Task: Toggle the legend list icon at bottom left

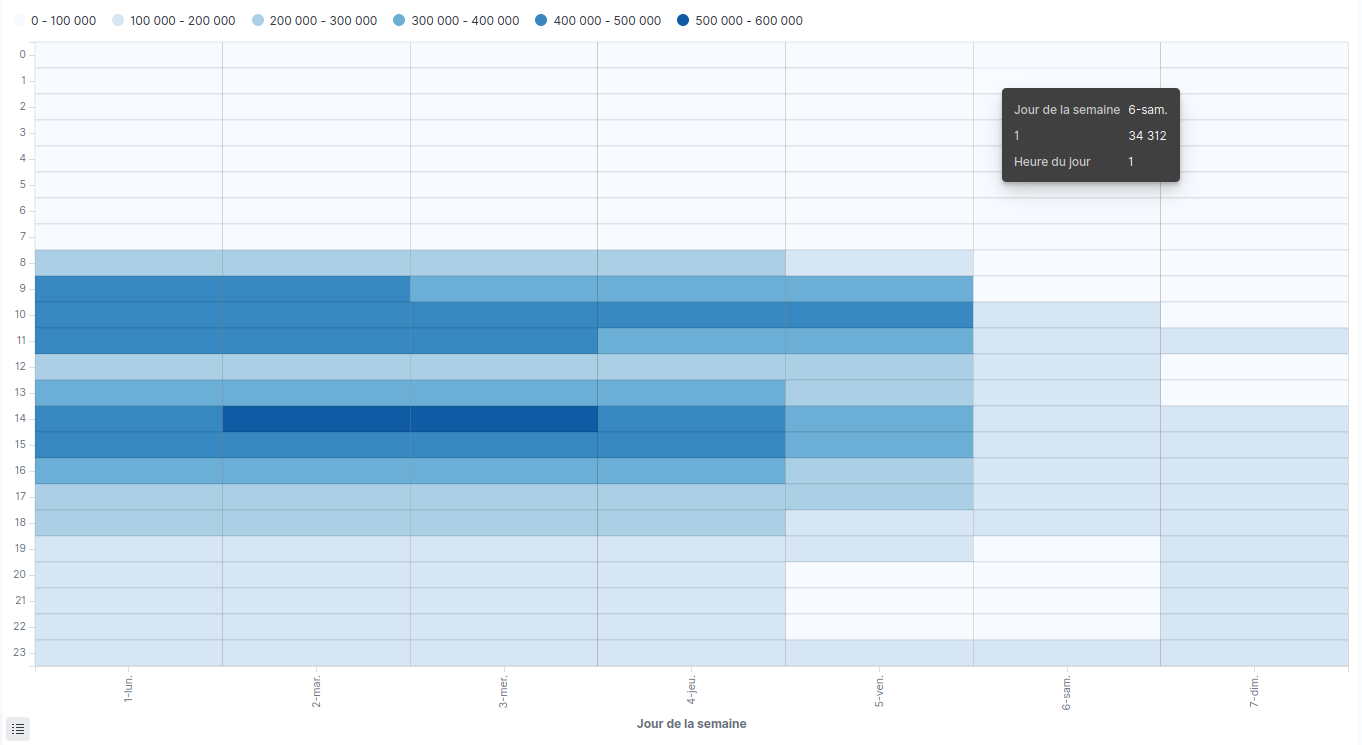Action: coord(18,729)
